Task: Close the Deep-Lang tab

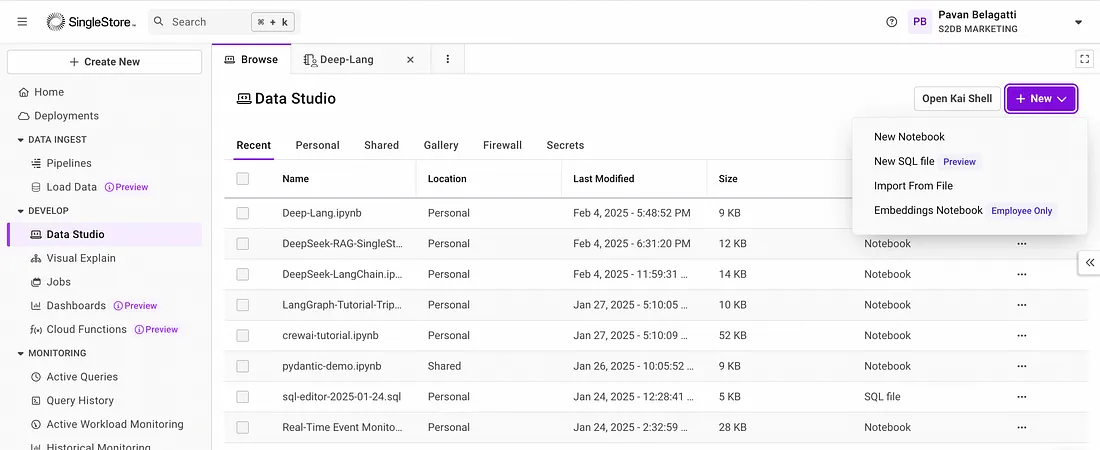Action: tap(410, 60)
